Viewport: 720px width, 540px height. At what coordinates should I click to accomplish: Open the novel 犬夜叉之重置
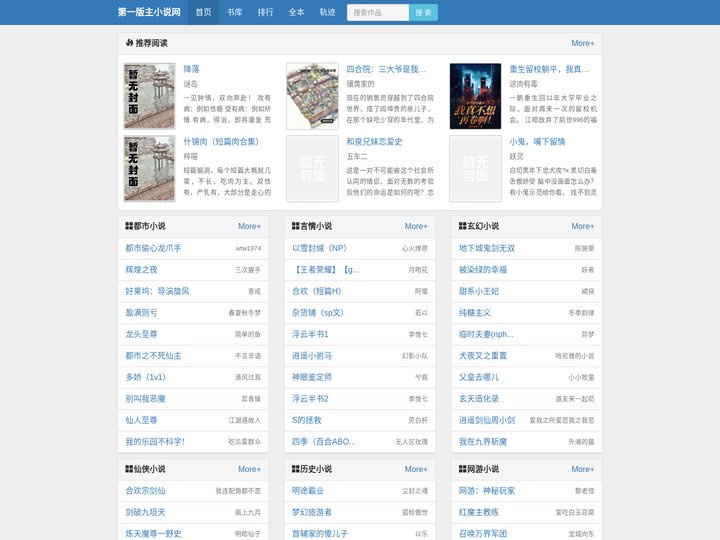[x=483, y=356]
